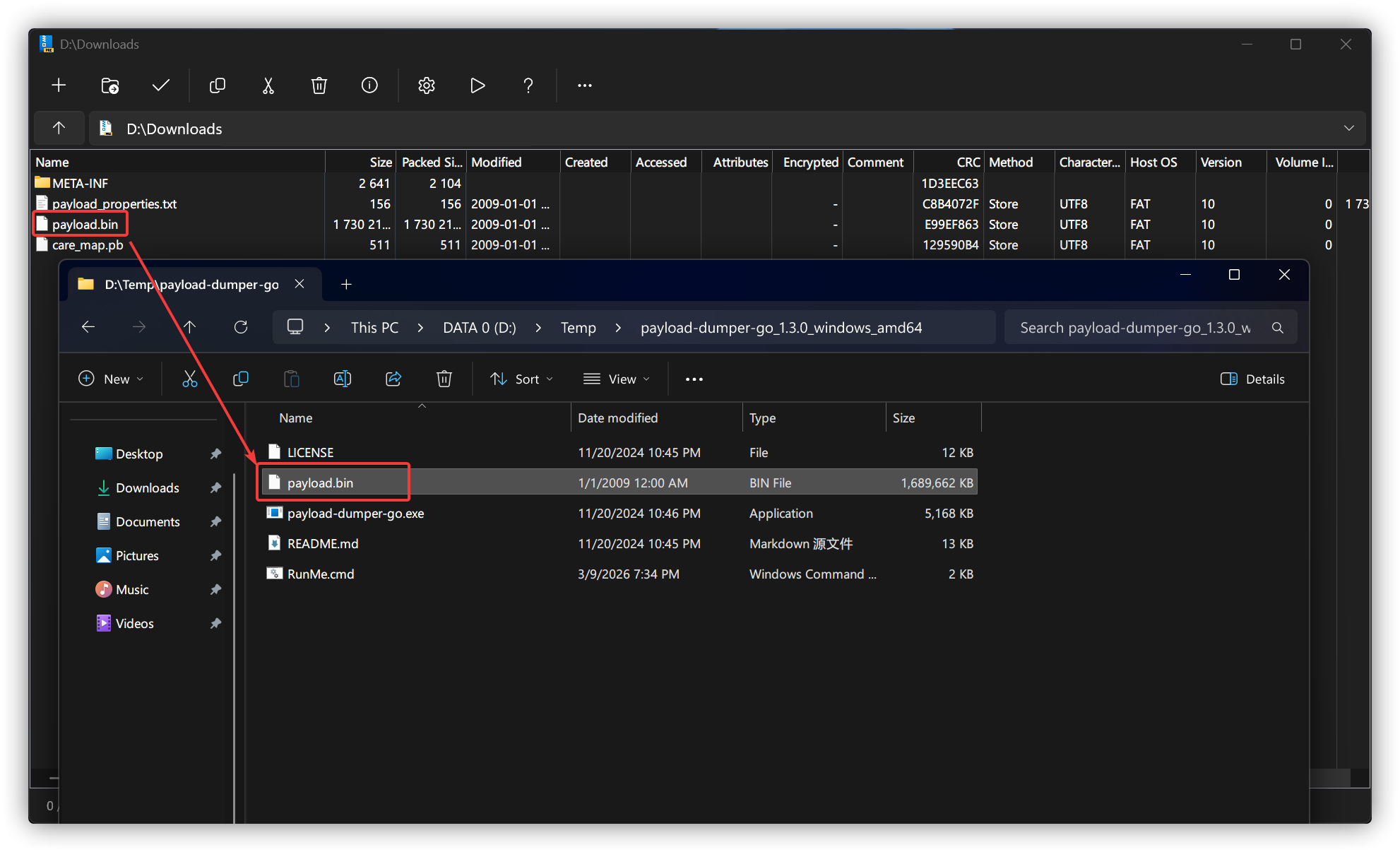Click the Temp breadcrumb in the address bar

point(578,328)
